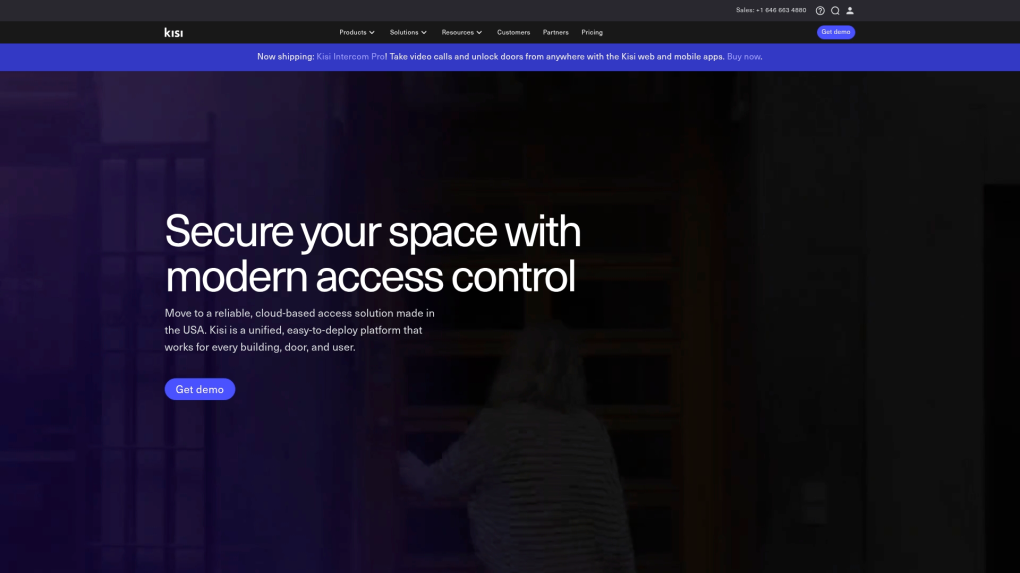
Task: Open the Customers page
Action: (x=513, y=33)
